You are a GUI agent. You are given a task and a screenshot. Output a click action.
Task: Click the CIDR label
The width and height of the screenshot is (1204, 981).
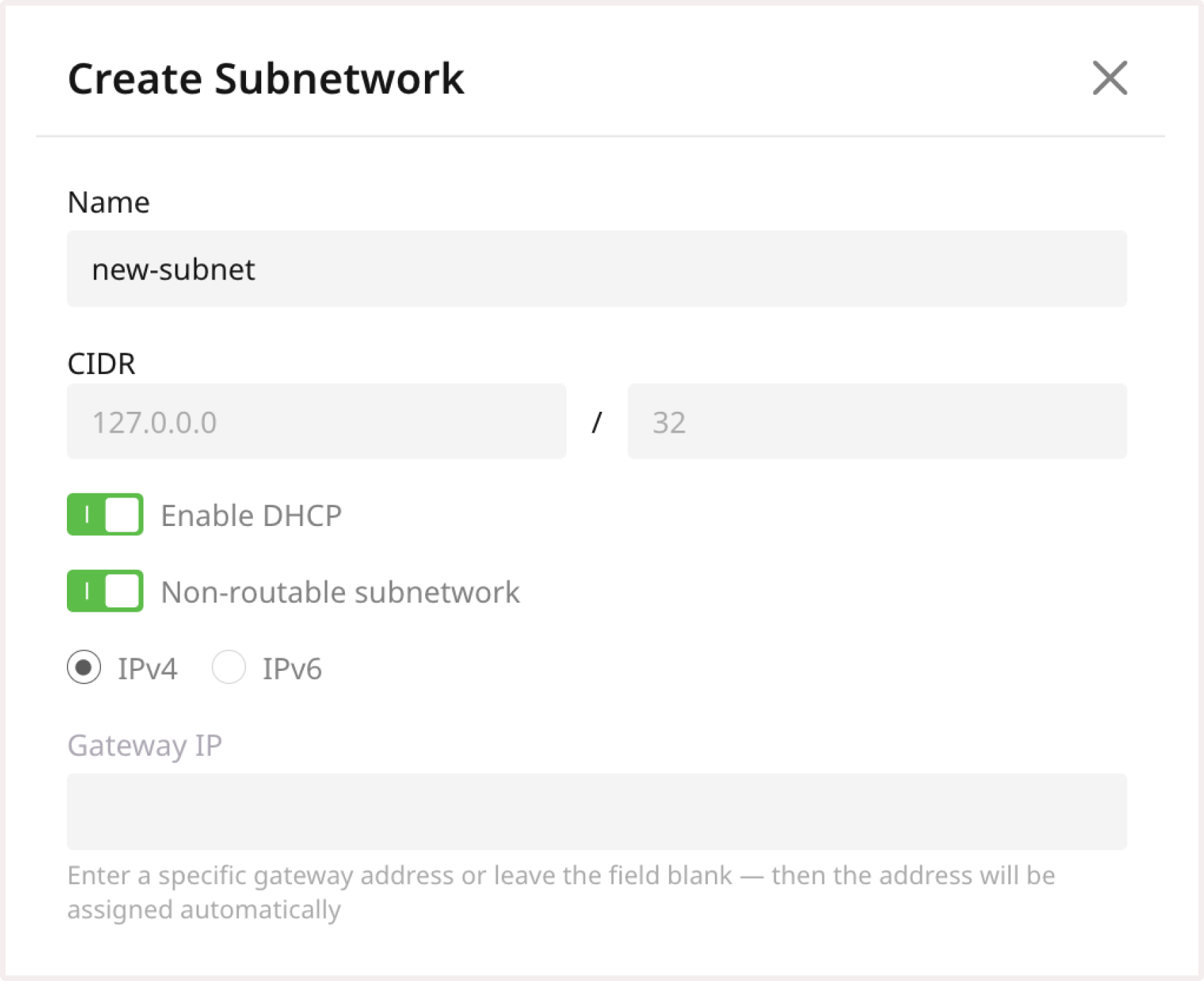point(100,364)
